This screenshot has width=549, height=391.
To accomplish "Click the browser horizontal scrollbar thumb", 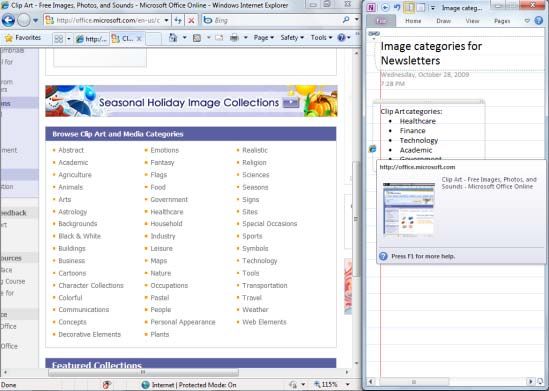I will click(143, 372).
